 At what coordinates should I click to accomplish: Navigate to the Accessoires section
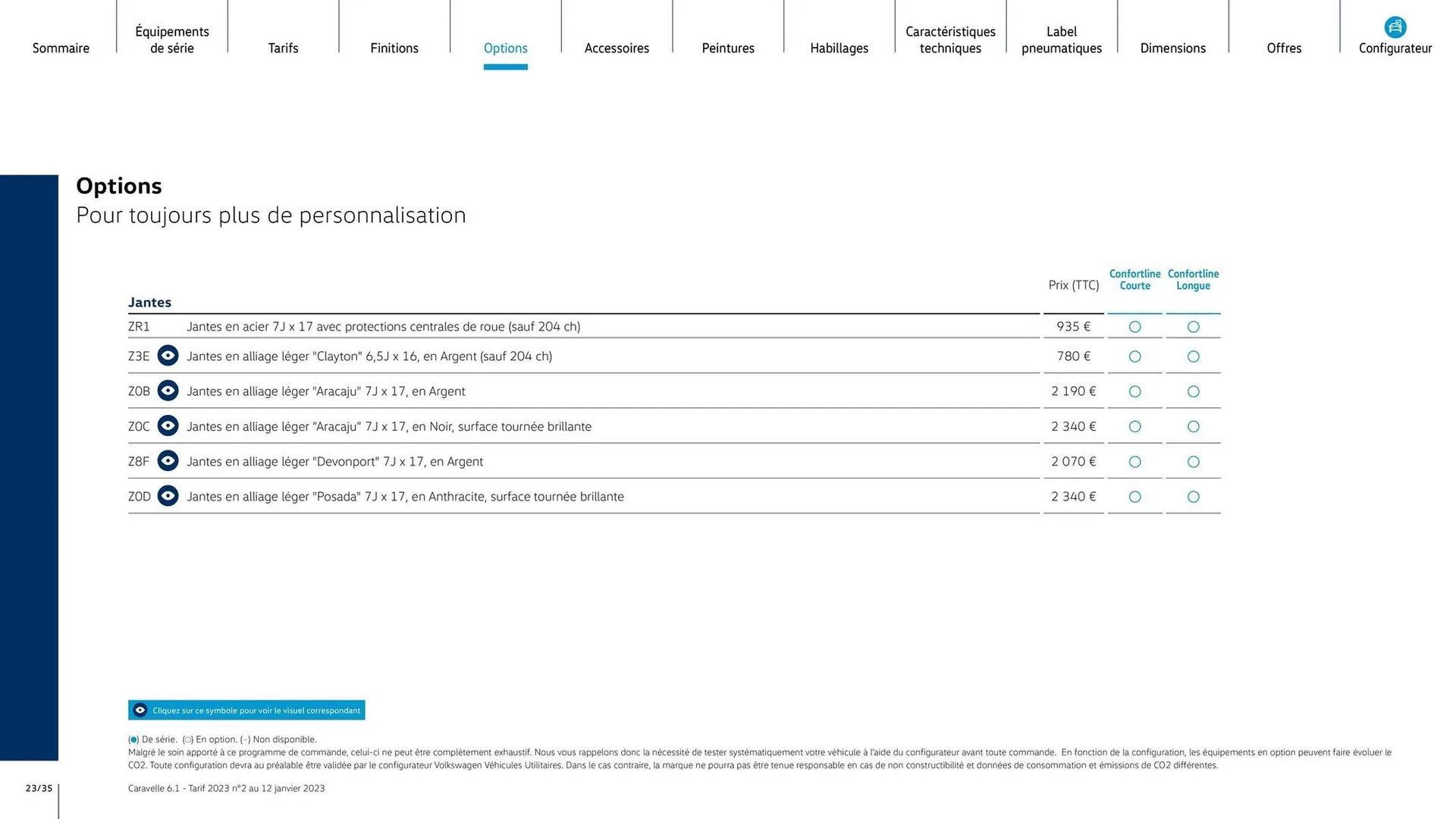(x=617, y=48)
